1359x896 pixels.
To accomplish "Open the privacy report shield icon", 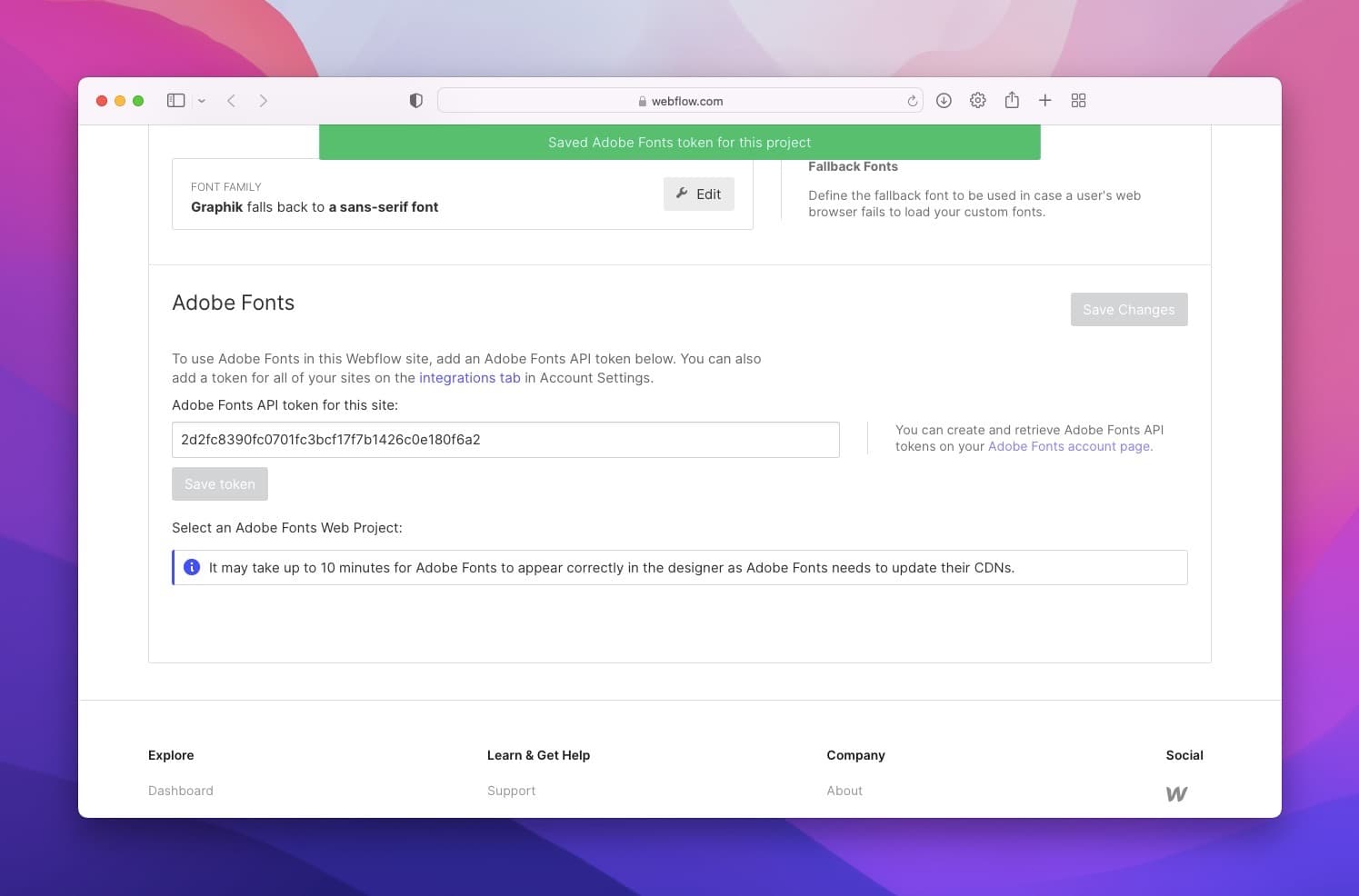I will click(416, 101).
